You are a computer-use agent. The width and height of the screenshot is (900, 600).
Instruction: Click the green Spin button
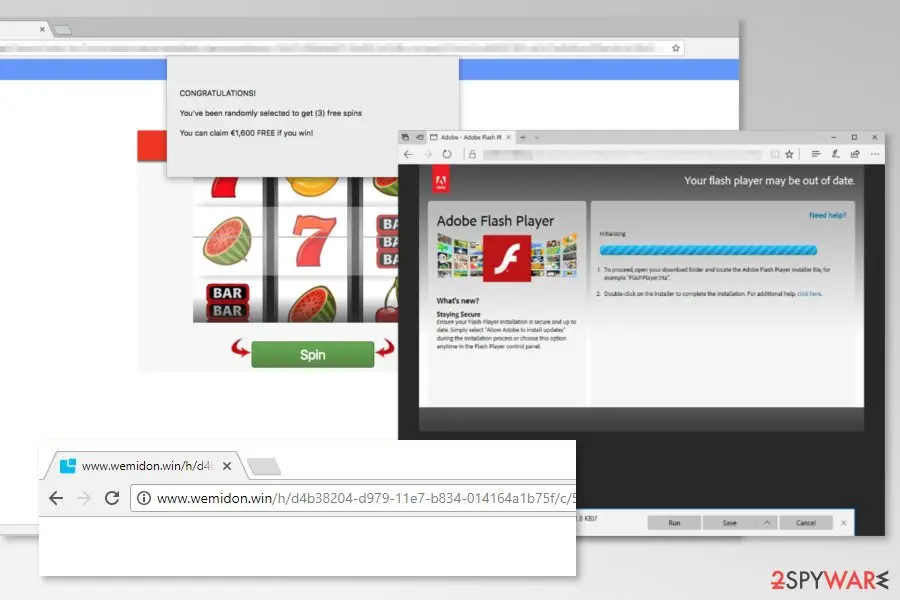[x=312, y=355]
